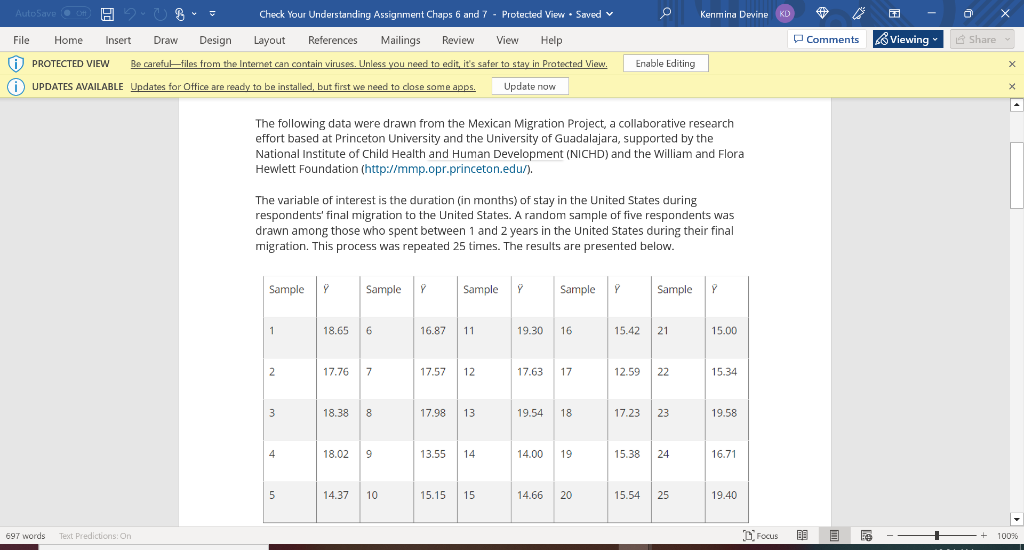Click the Protected View shield icon
This screenshot has height=550, width=1024.
(x=16, y=63)
